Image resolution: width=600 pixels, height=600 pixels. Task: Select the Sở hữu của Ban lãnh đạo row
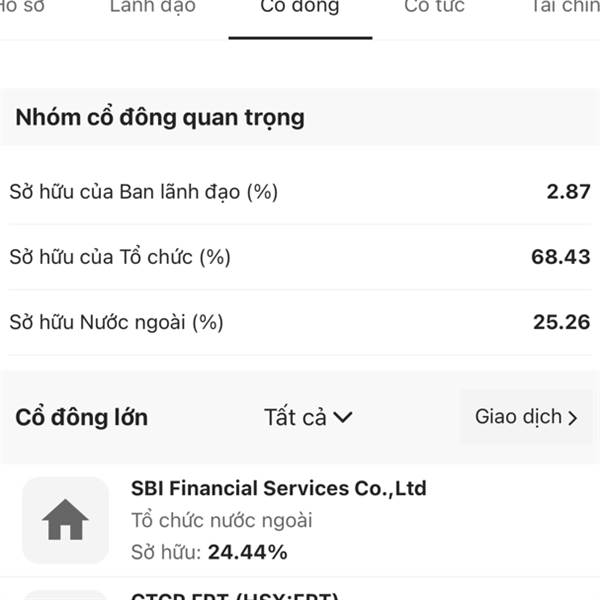[300, 191]
